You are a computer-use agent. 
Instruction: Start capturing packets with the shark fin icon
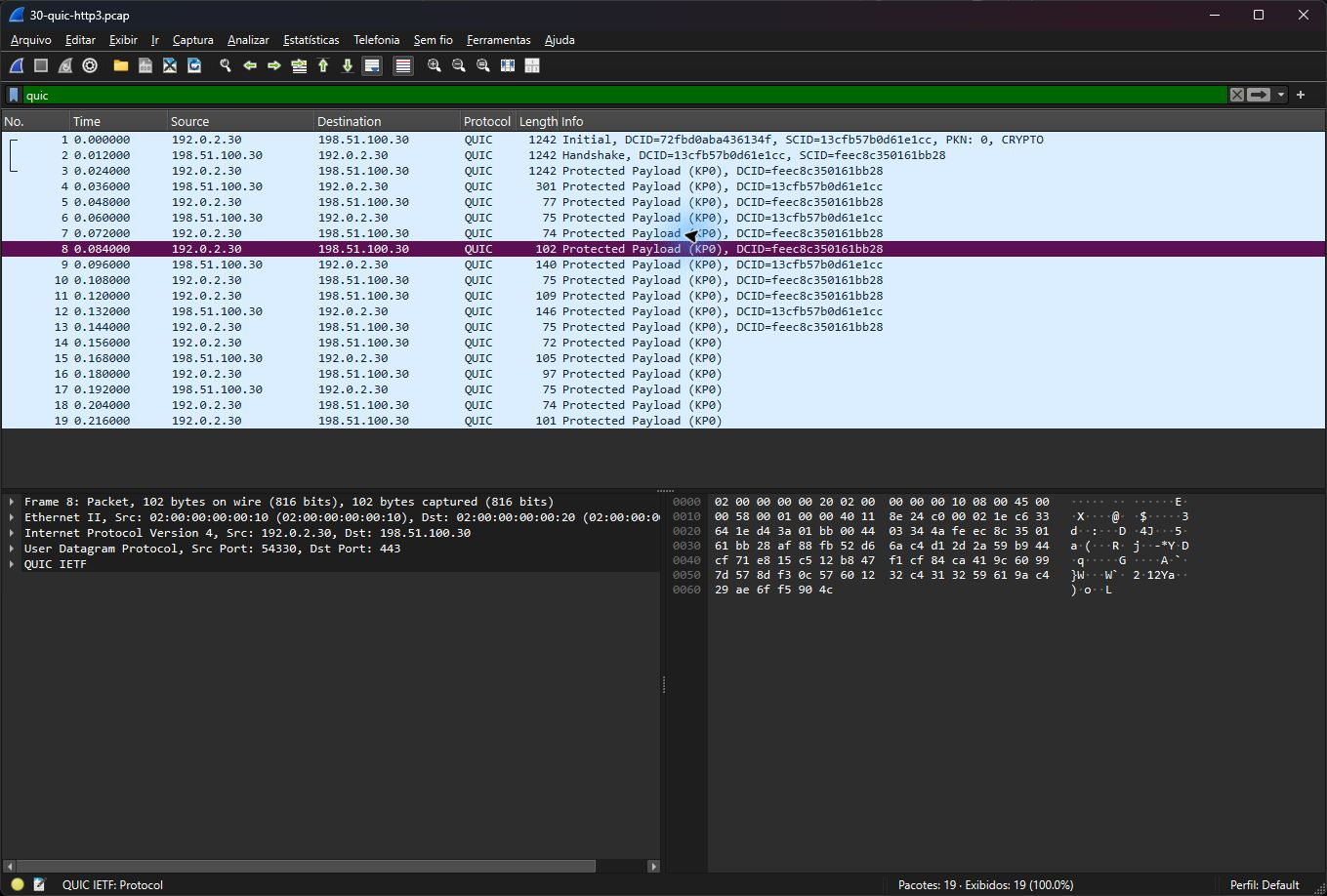click(x=17, y=65)
